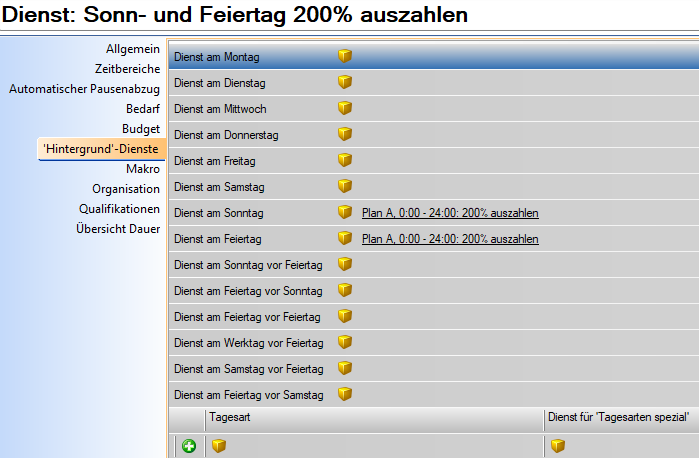
Task: Select the 'Dienst am Sonntag' row label
Action: point(219,213)
